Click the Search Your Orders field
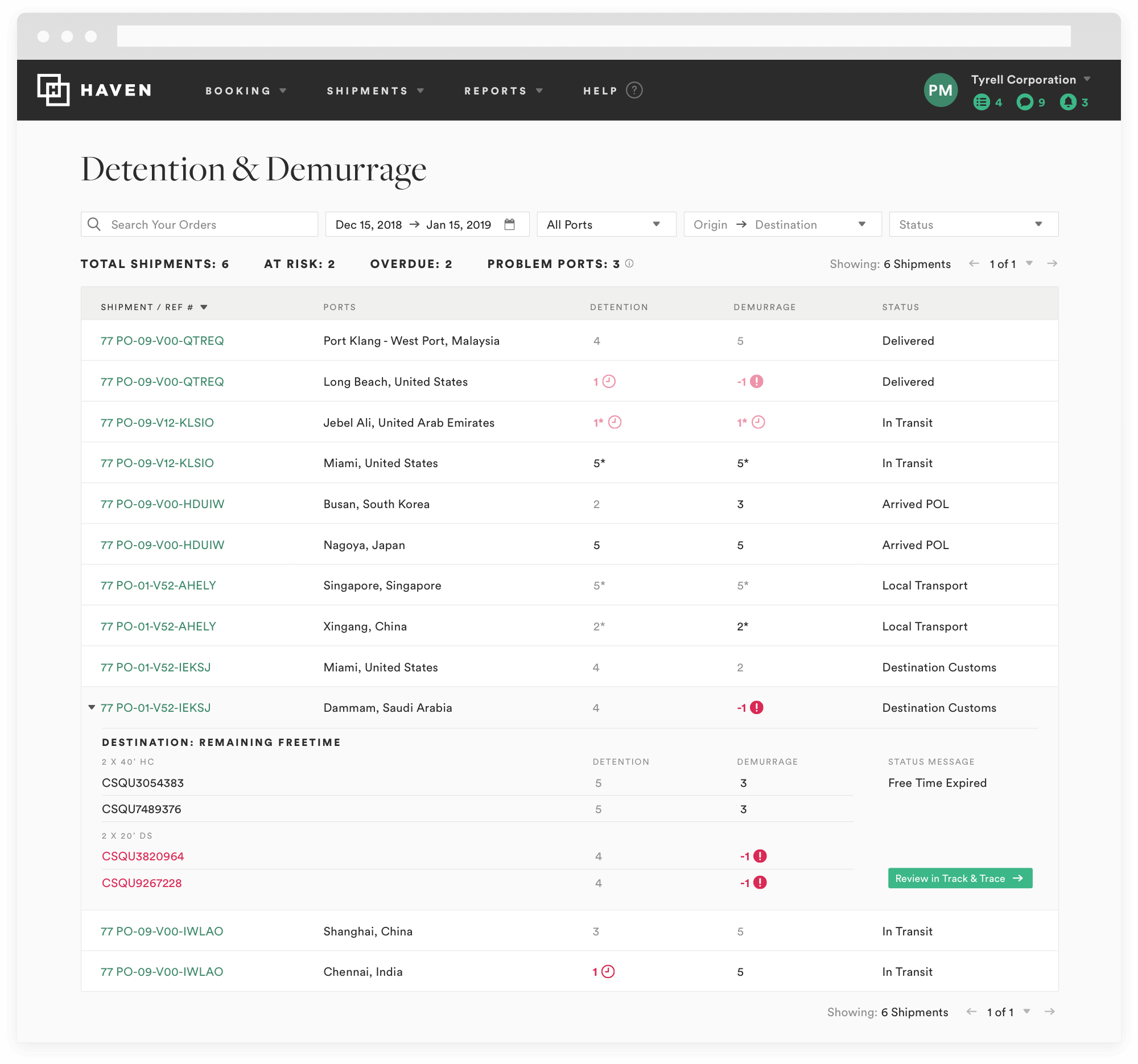Viewport: 1138px width, 1064px height. (199, 224)
